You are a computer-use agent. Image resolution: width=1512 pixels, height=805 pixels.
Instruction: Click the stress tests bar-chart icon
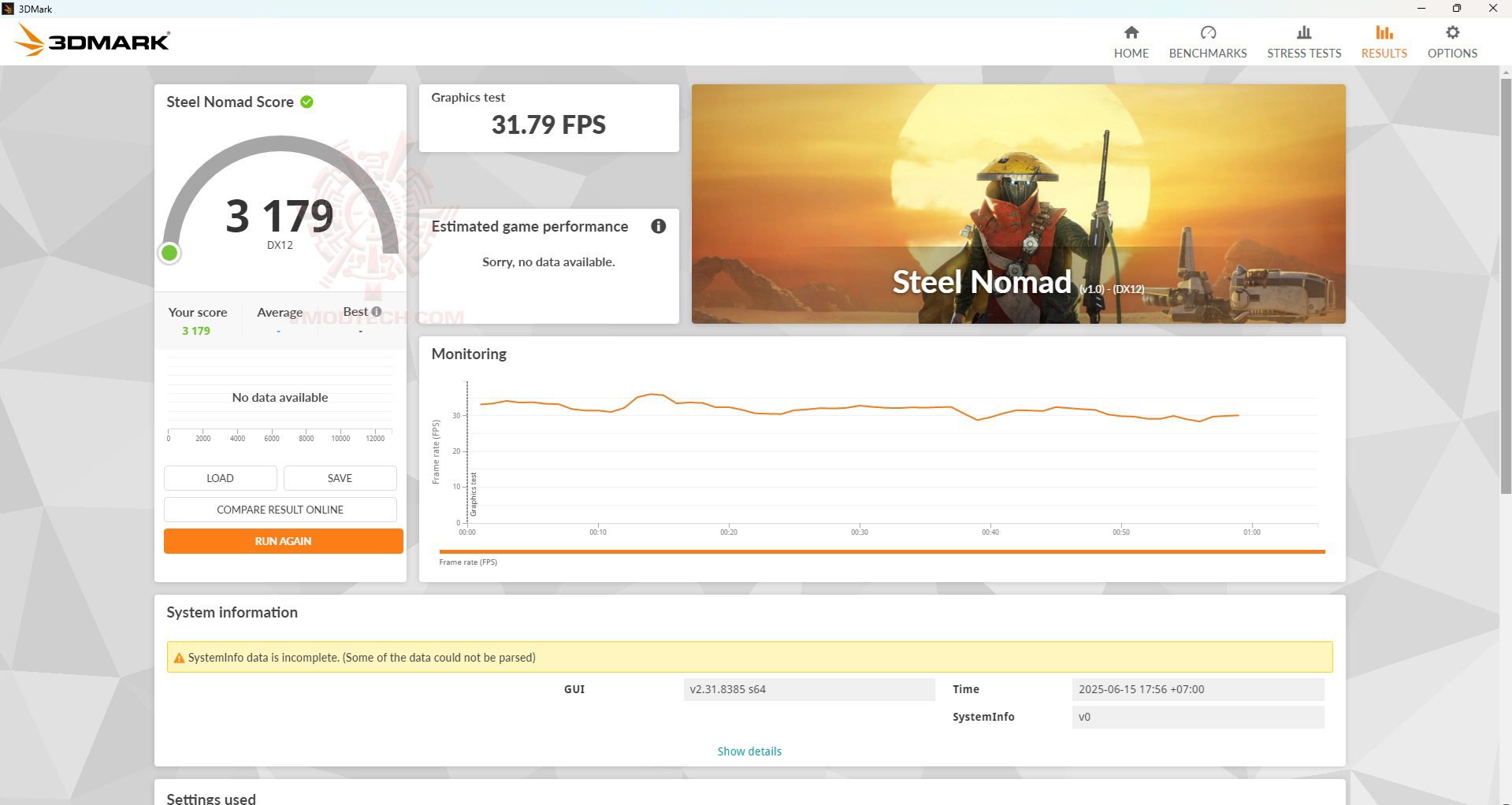[1304, 32]
